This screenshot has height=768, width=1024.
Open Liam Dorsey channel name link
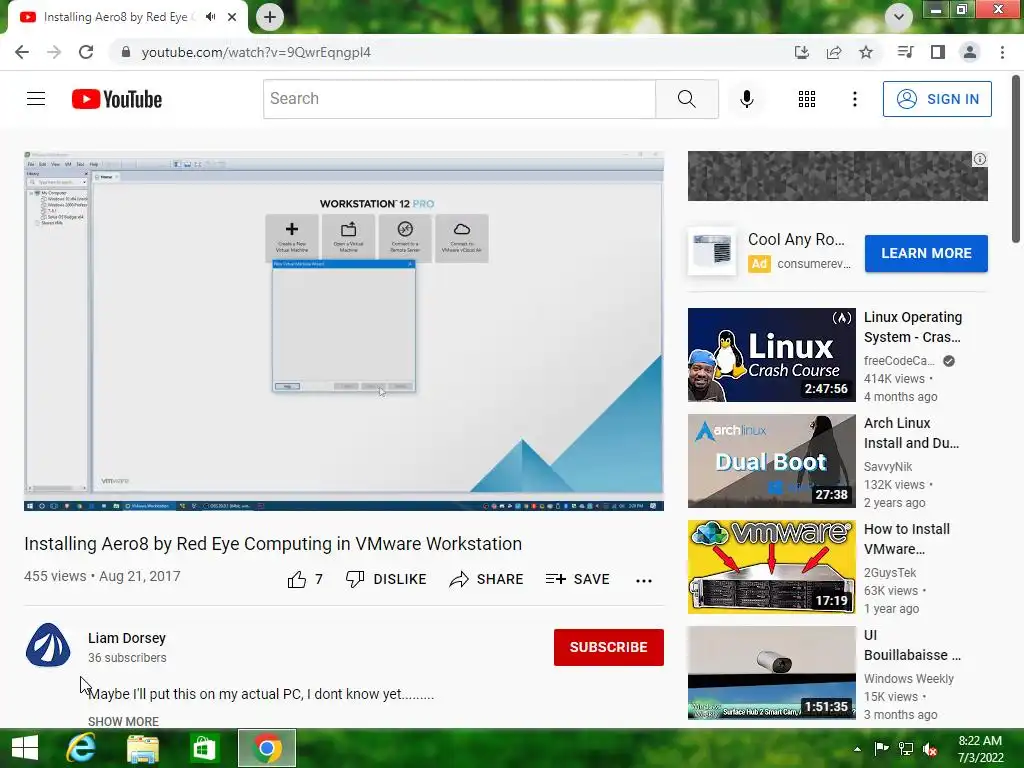(x=127, y=638)
